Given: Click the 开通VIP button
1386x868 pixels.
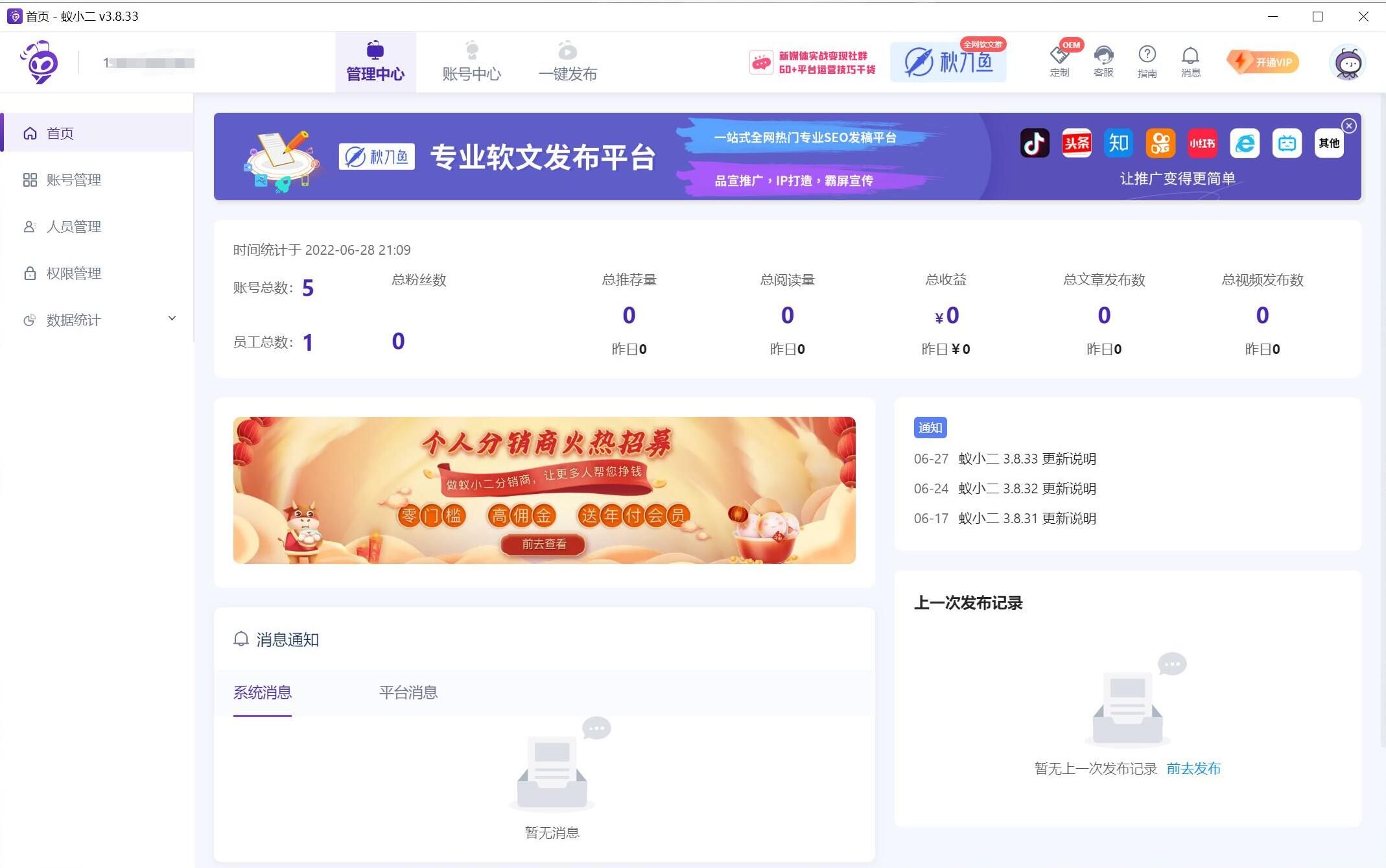Looking at the screenshot, I should [x=1263, y=62].
